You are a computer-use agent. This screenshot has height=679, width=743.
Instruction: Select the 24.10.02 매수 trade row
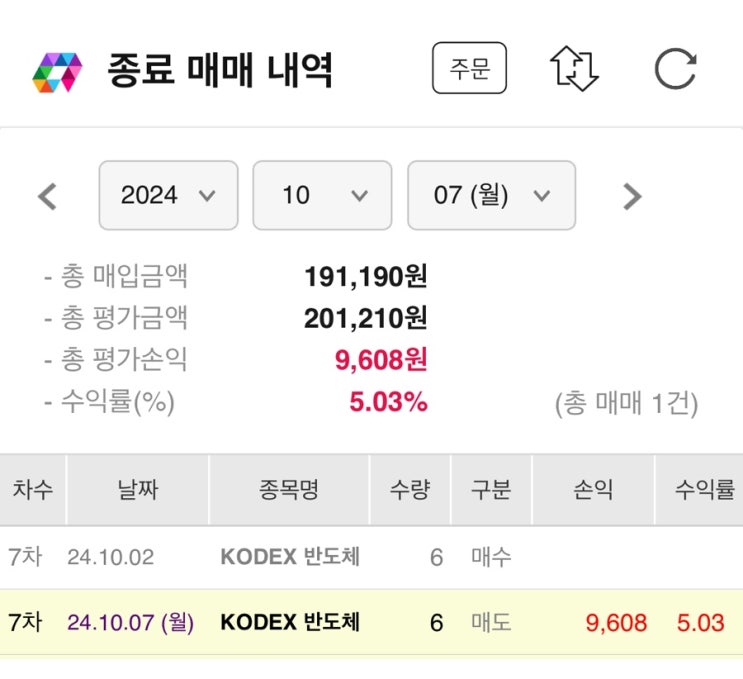371,557
